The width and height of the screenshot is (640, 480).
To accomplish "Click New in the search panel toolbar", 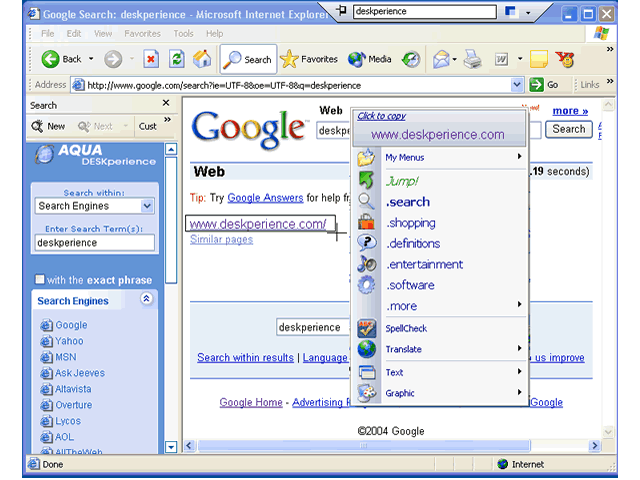I will tap(49, 126).
